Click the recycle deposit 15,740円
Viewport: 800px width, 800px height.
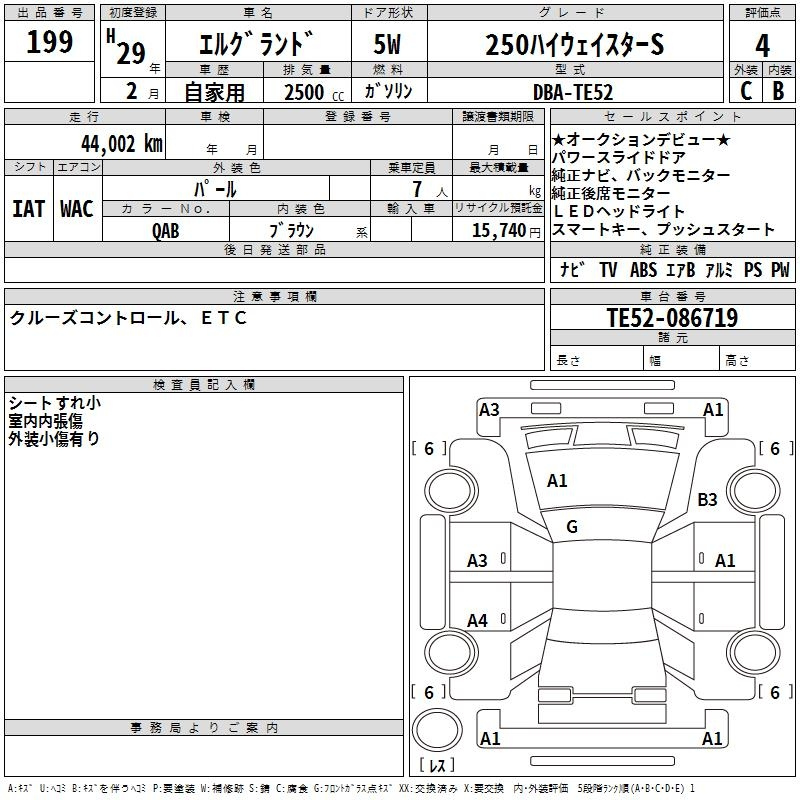pyautogui.click(x=506, y=231)
